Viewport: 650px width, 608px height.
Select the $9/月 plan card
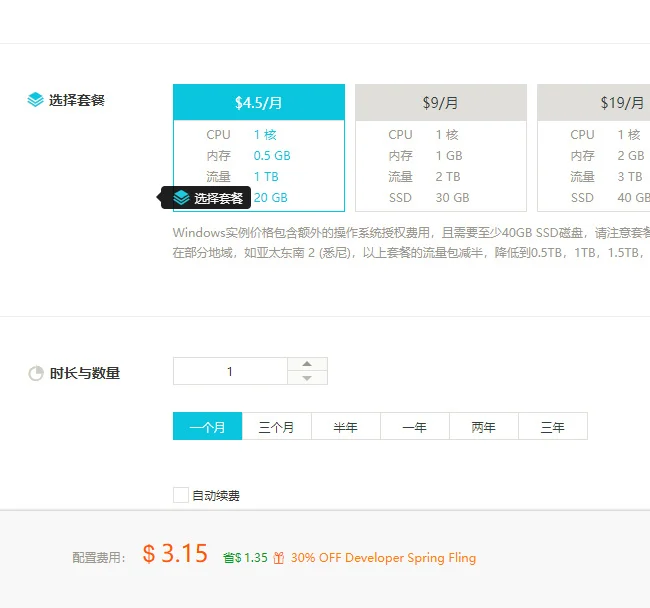pyautogui.click(x=441, y=148)
